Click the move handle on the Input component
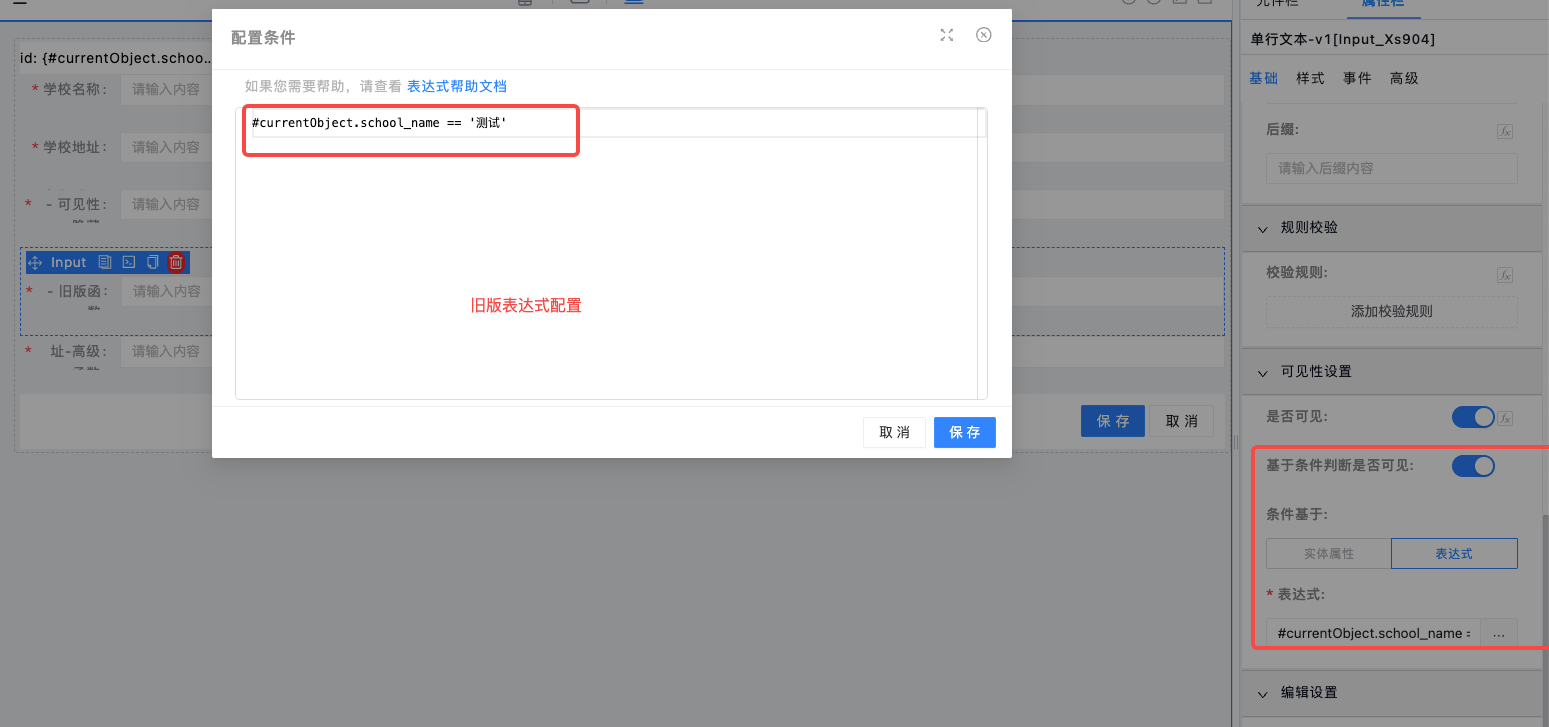The image size is (1549, 727). [35, 263]
